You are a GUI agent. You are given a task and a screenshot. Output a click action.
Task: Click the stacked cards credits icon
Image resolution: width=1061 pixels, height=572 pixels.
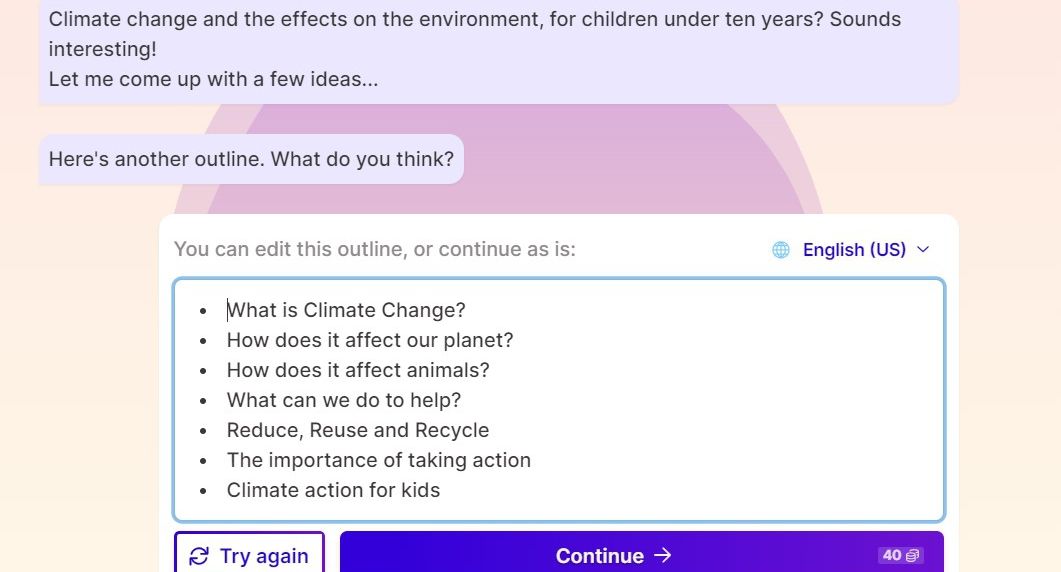click(912, 555)
